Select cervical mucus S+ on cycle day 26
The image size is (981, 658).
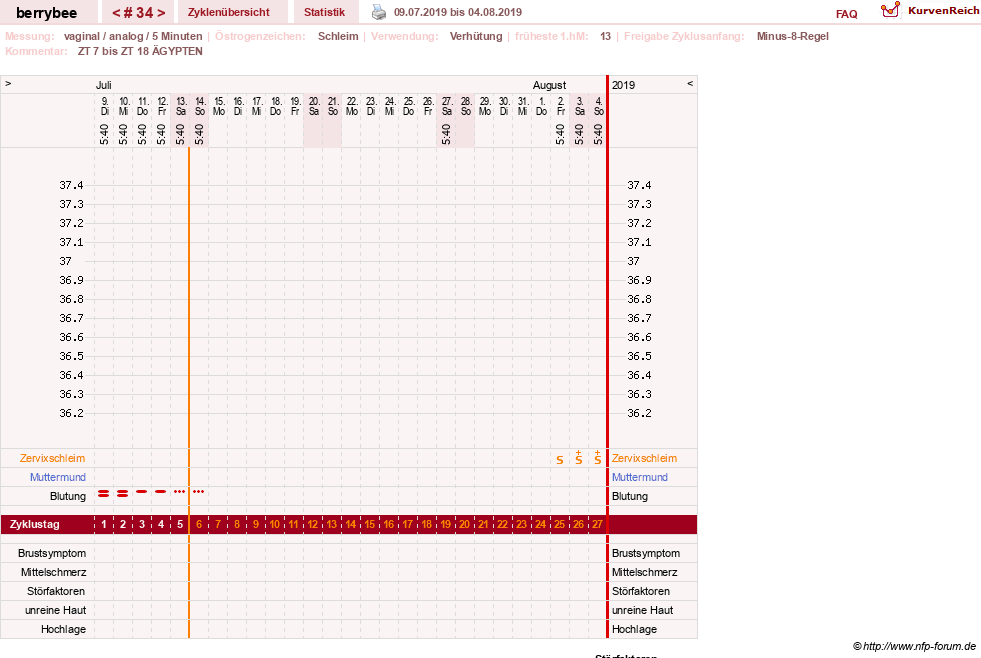[579, 458]
